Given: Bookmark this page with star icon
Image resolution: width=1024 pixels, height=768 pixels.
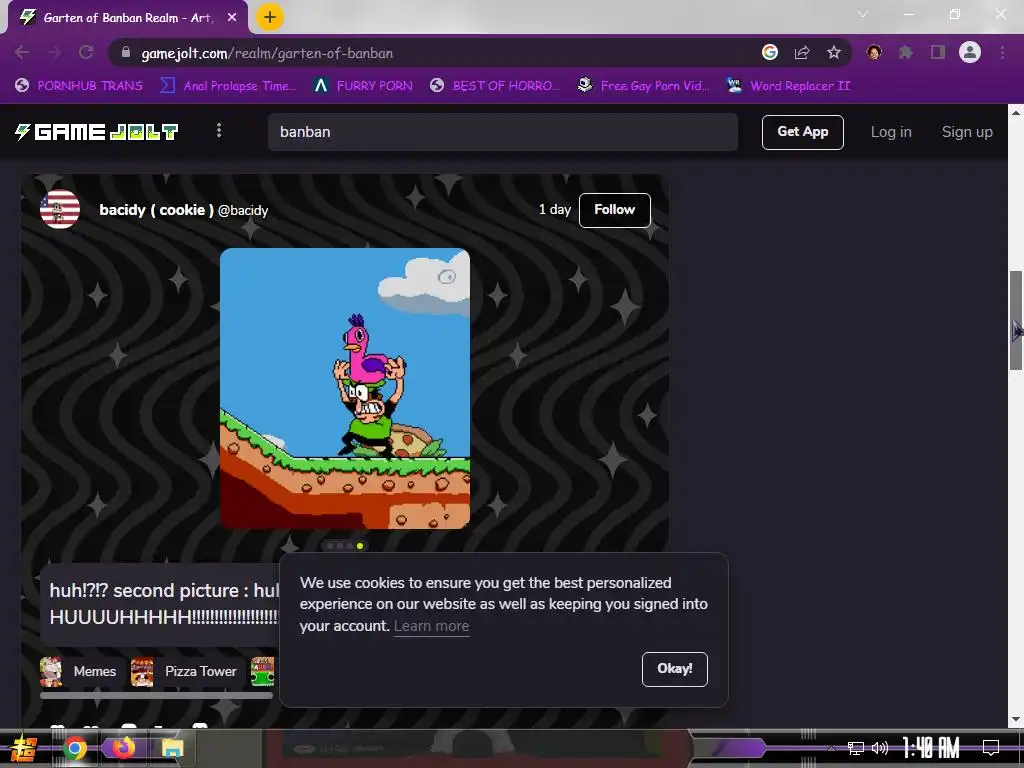Looking at the screenshot, I should point(834,53).
